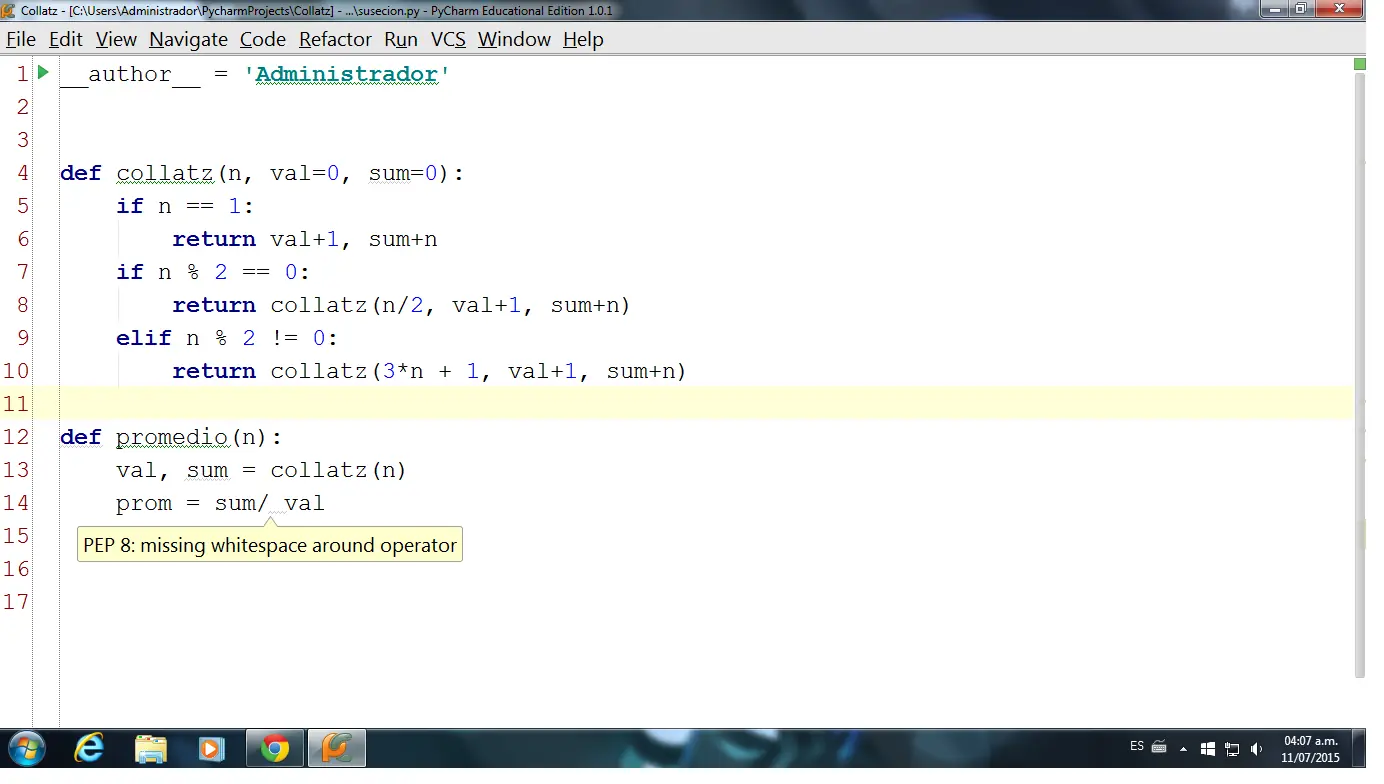The height and width of the screenshot is (784, 1384).
Task: Click the __author__ variable name
Action: coord(130,74)
